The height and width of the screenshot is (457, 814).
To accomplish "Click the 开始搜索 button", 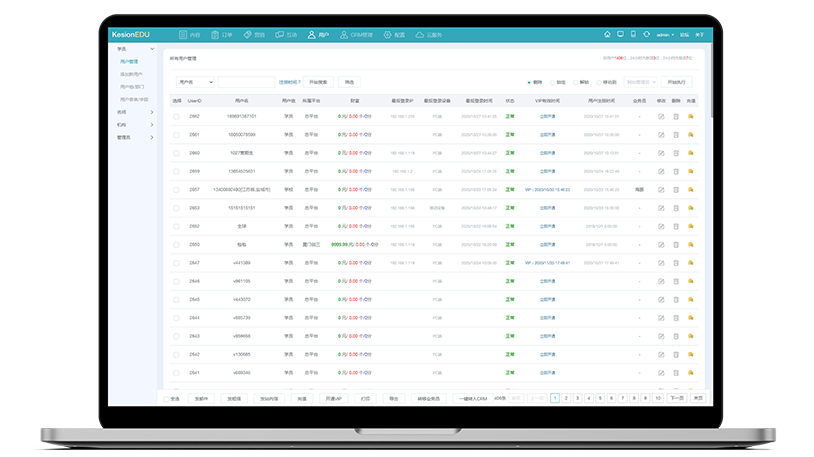I will point(316,82).
